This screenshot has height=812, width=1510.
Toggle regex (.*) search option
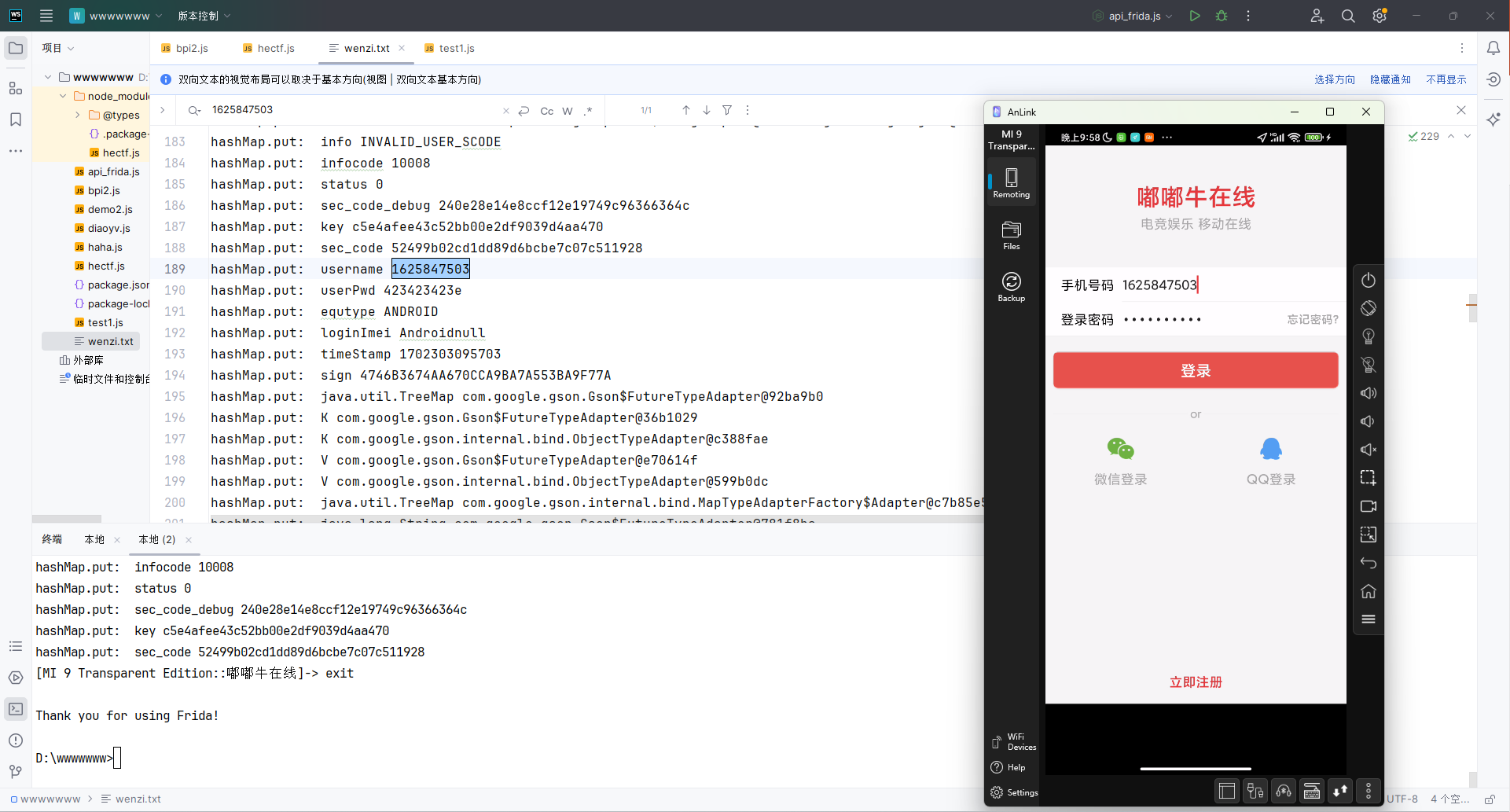588,111
